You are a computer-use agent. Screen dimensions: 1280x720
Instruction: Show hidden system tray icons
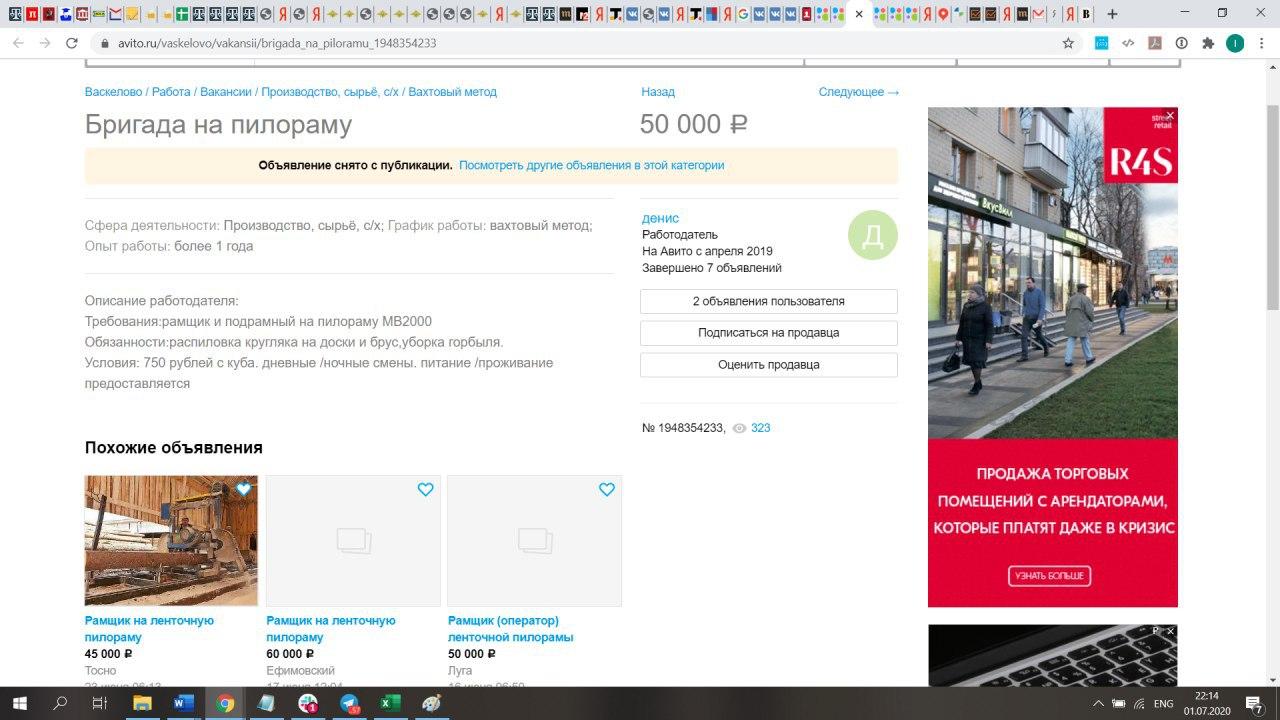(x=1098, y=704)
